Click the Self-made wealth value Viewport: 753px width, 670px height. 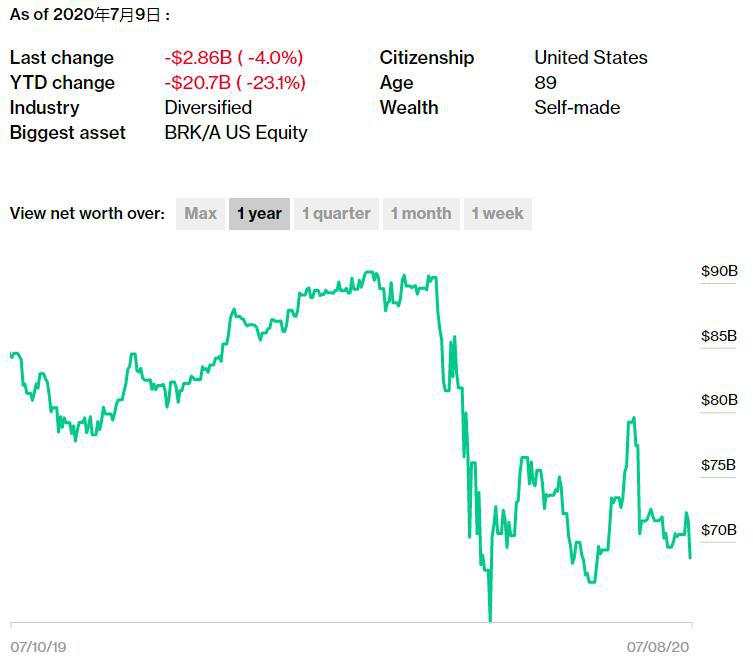point(577,107)
